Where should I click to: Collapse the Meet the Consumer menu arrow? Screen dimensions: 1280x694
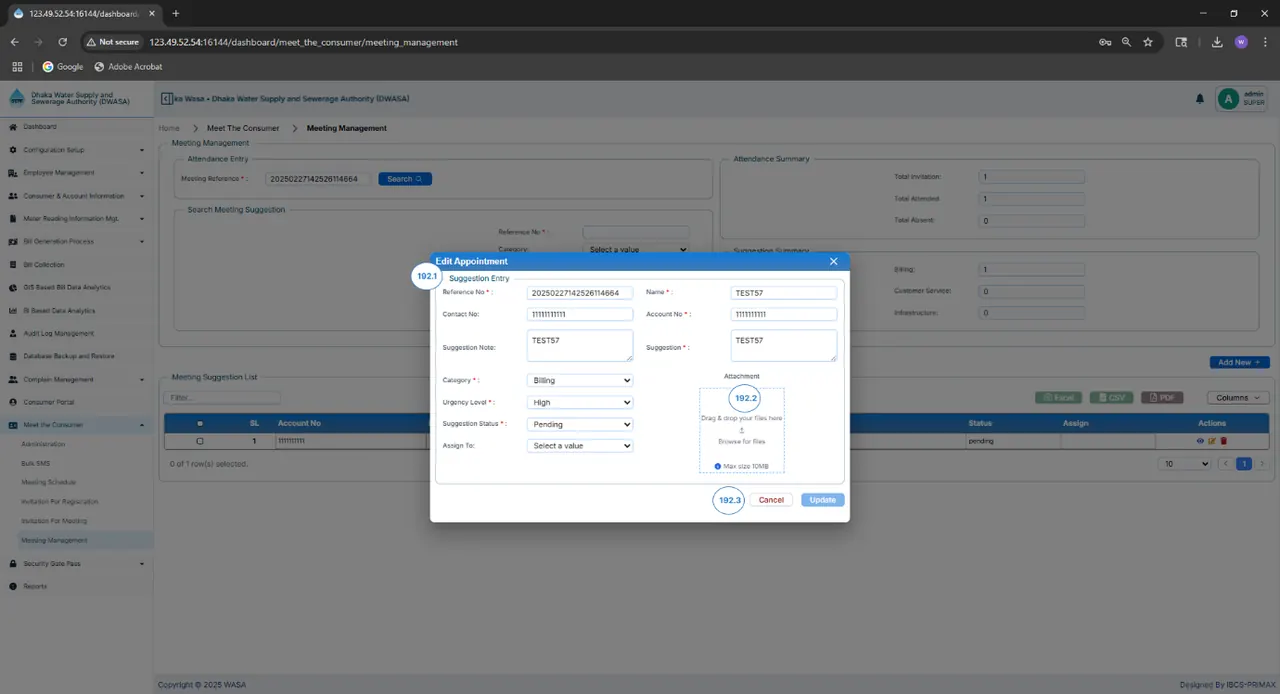pyautogui.click(x=142, y=425)
